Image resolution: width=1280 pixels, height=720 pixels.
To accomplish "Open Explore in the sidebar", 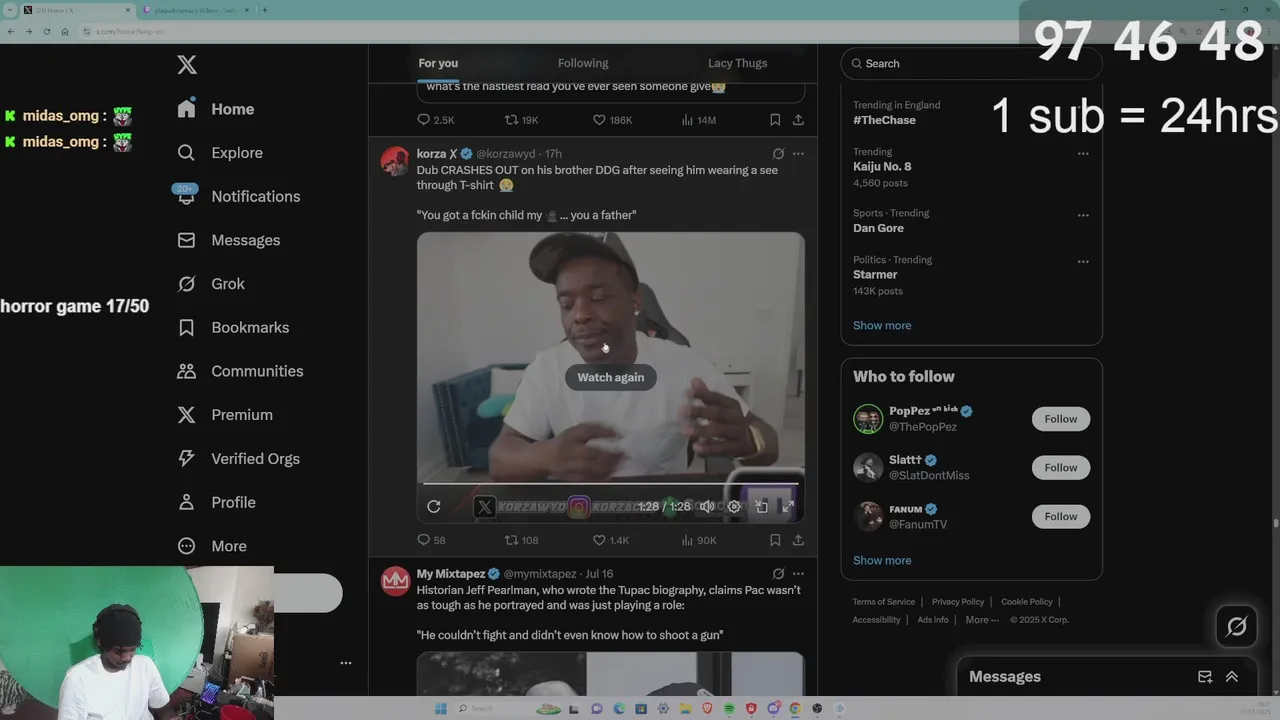I will (x=220, y=153).
